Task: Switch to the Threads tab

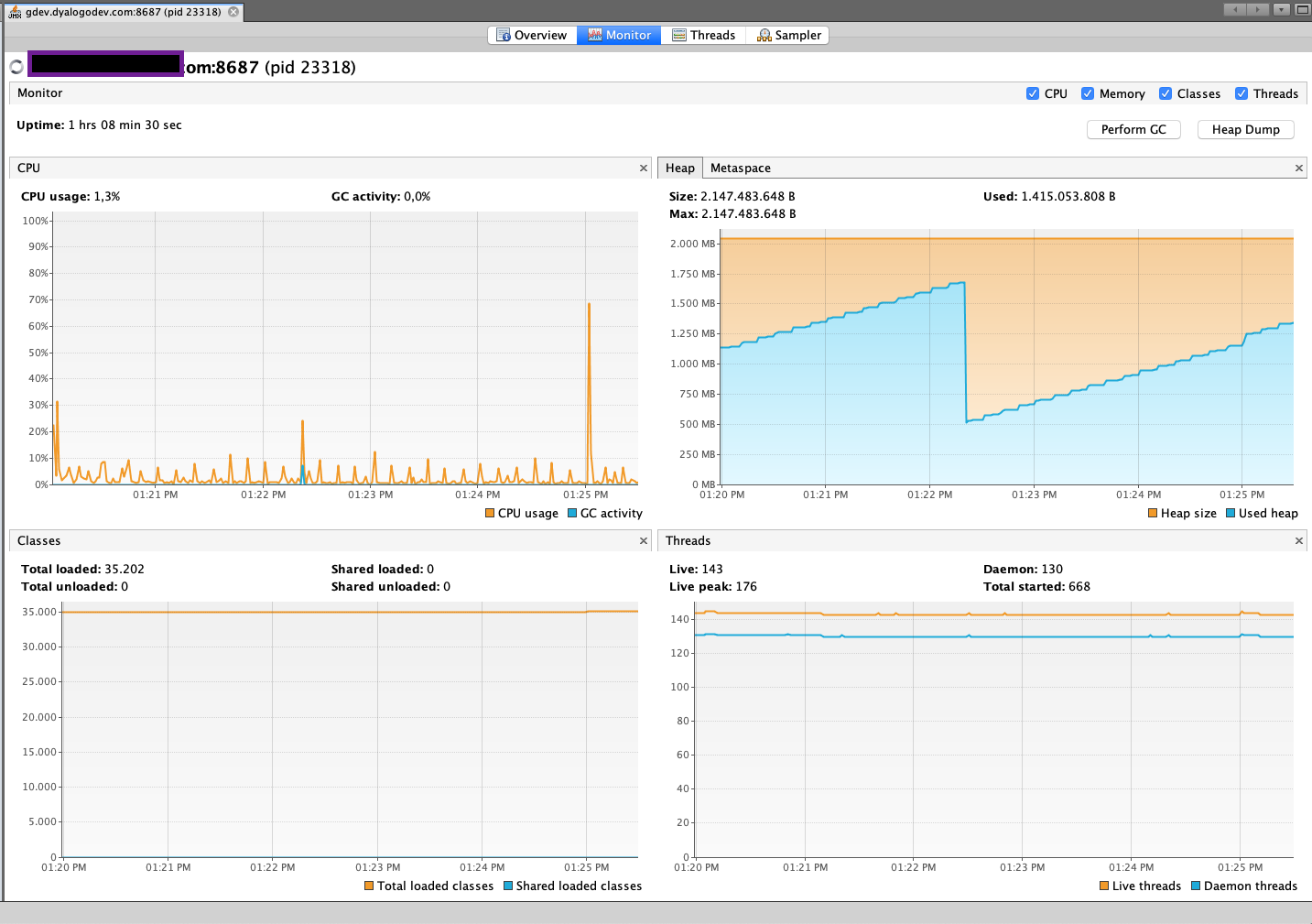Action: pyautogui.click(x=703, y=35)
